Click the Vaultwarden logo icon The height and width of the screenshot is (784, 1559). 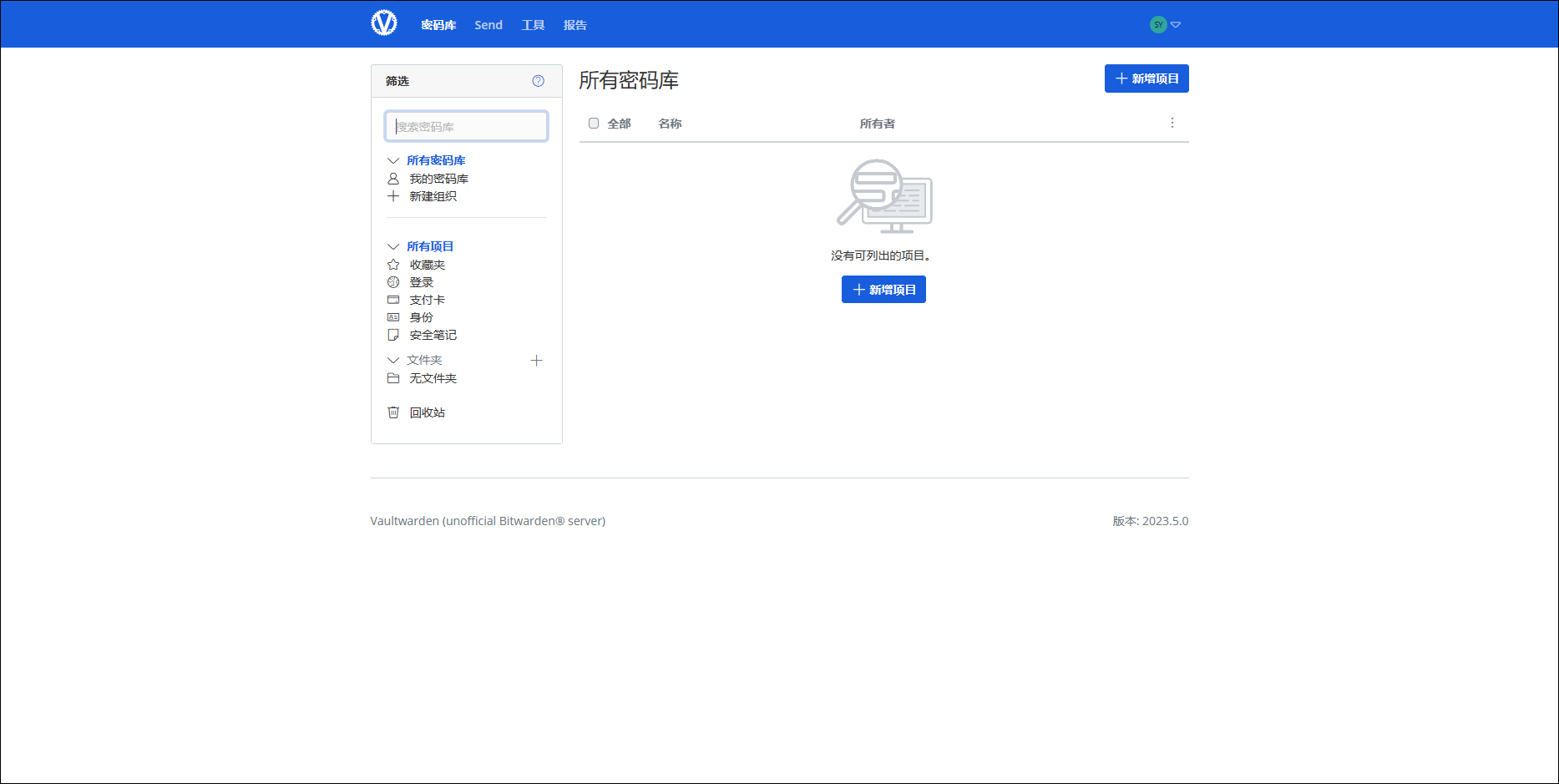(384, 23)
